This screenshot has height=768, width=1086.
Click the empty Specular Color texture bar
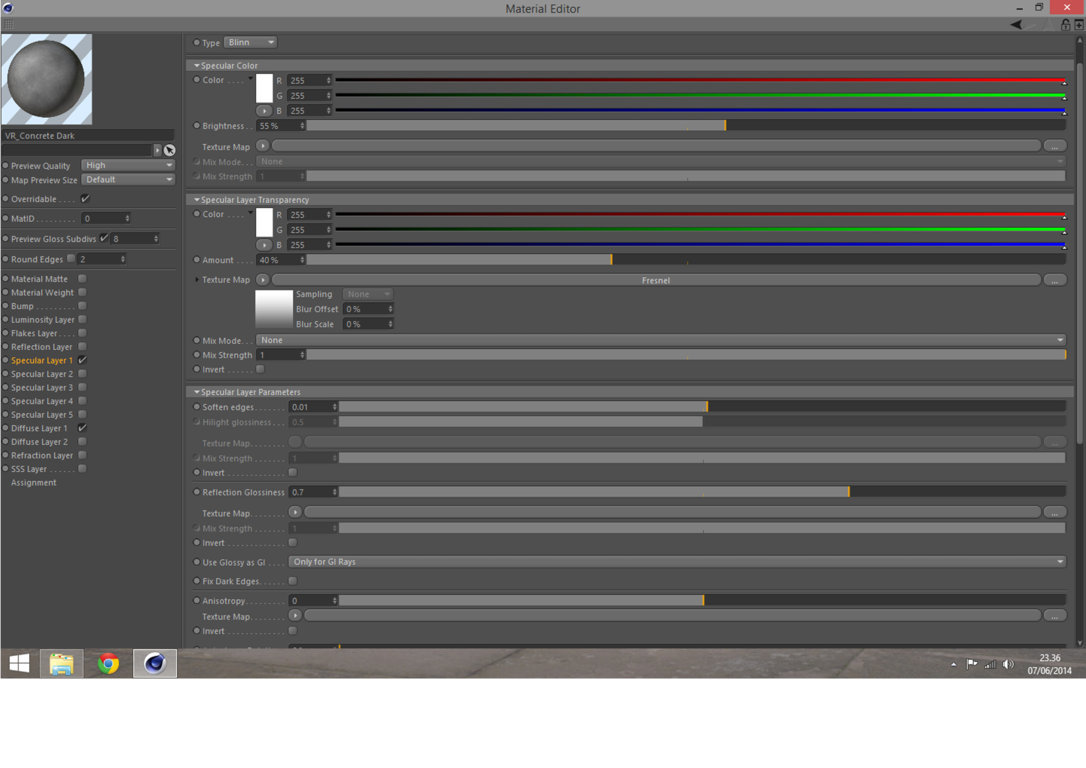click(x=656, y=146)
